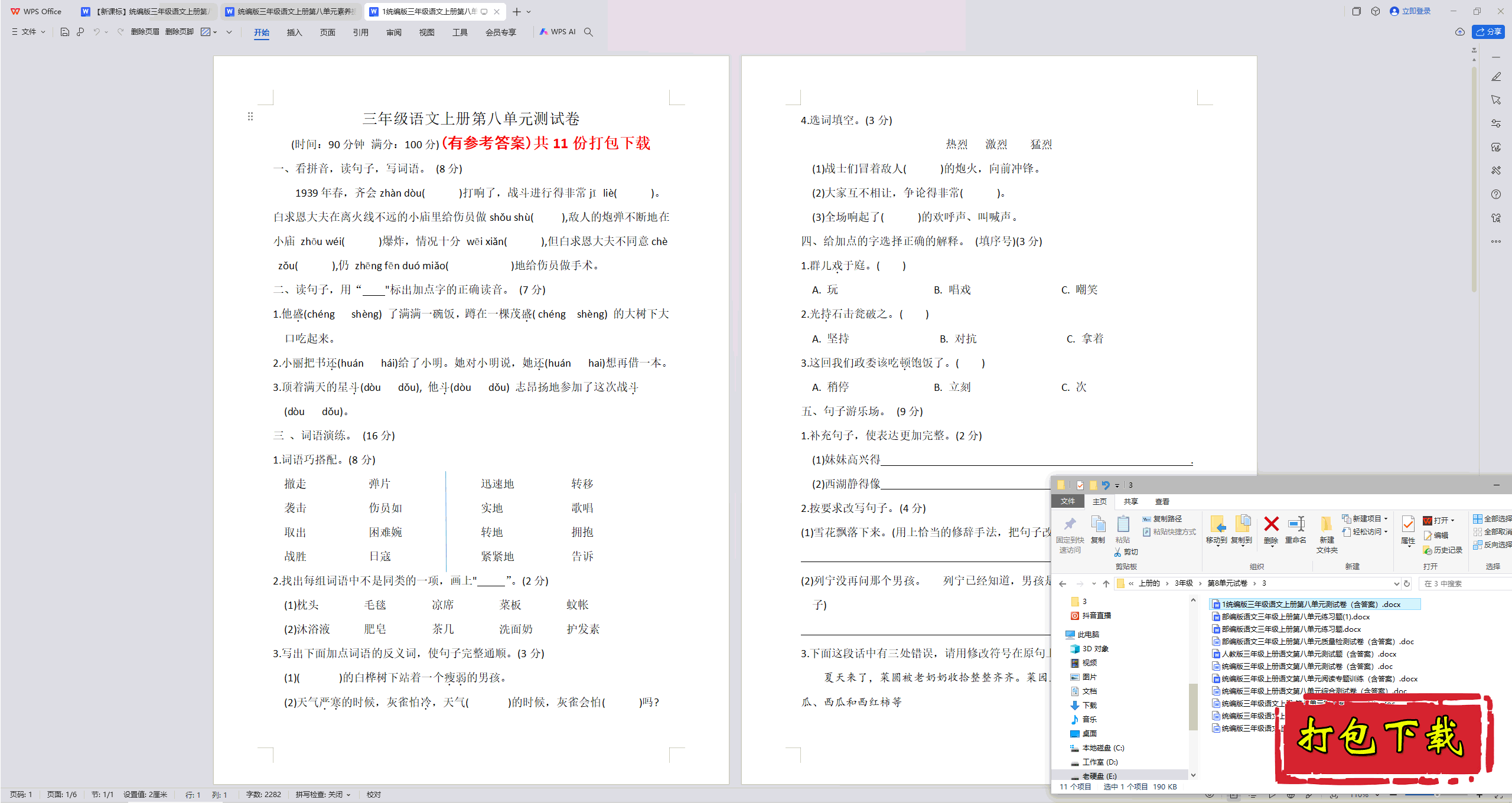Click the 属性 properties icon in Explorer

pyautogui.click(x=1408, y=530)
